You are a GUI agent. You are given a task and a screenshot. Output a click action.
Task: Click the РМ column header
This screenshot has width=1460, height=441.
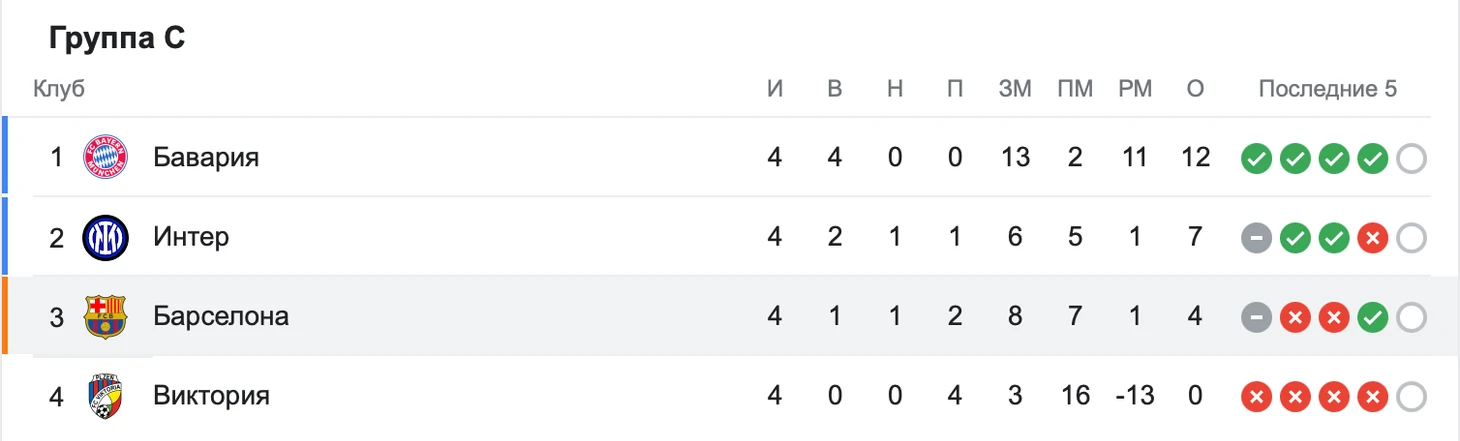[x=1135, y=89]
